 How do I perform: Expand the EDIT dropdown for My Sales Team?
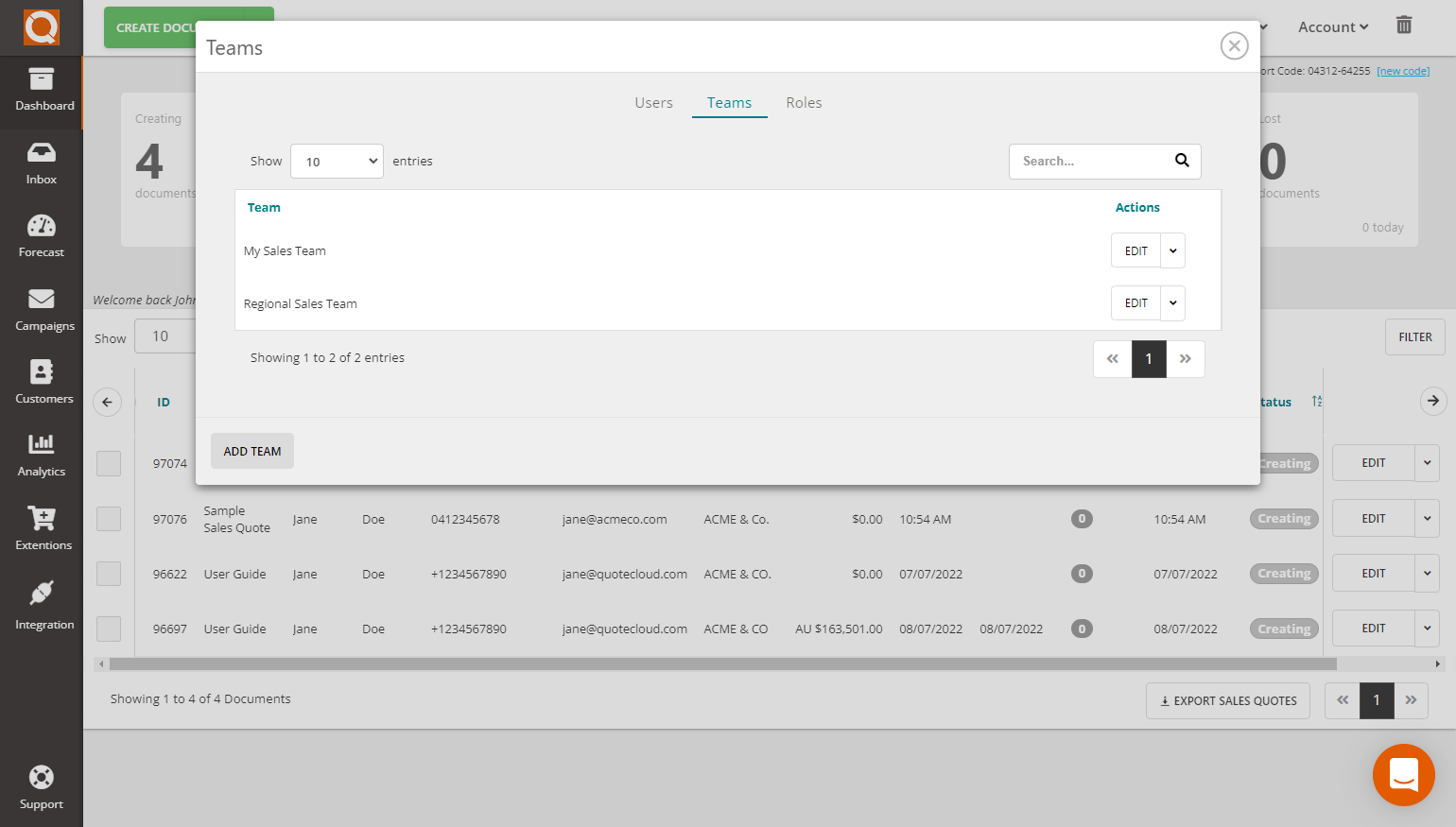click(1172, 250)
